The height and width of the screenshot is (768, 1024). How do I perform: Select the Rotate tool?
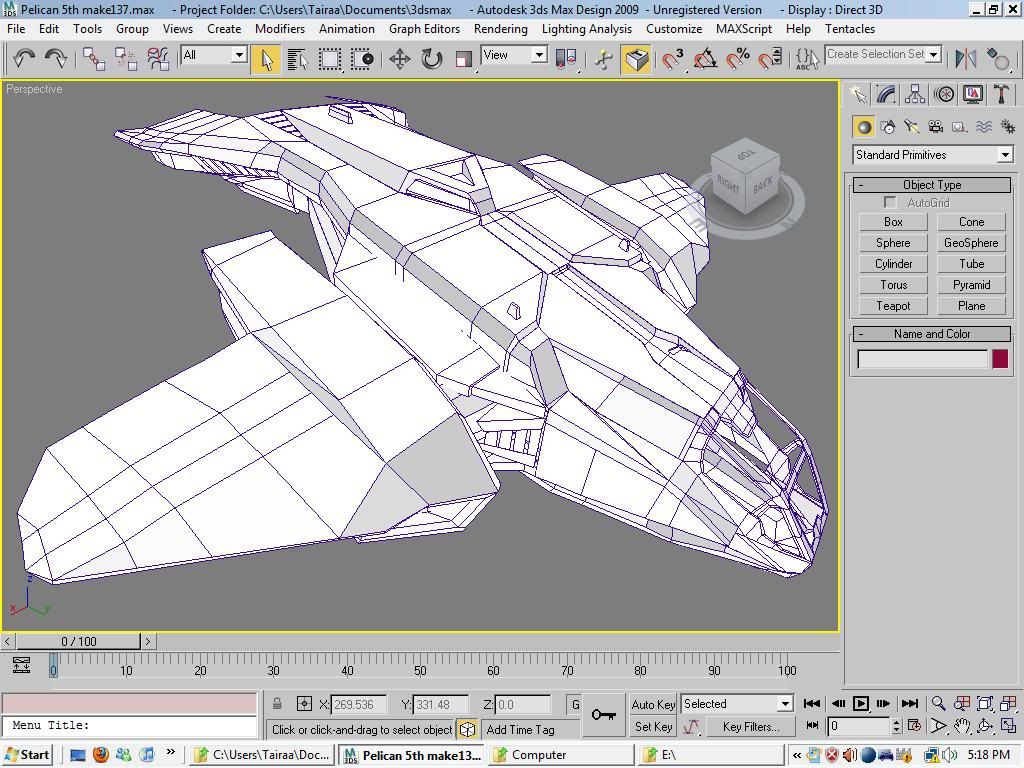432,59
